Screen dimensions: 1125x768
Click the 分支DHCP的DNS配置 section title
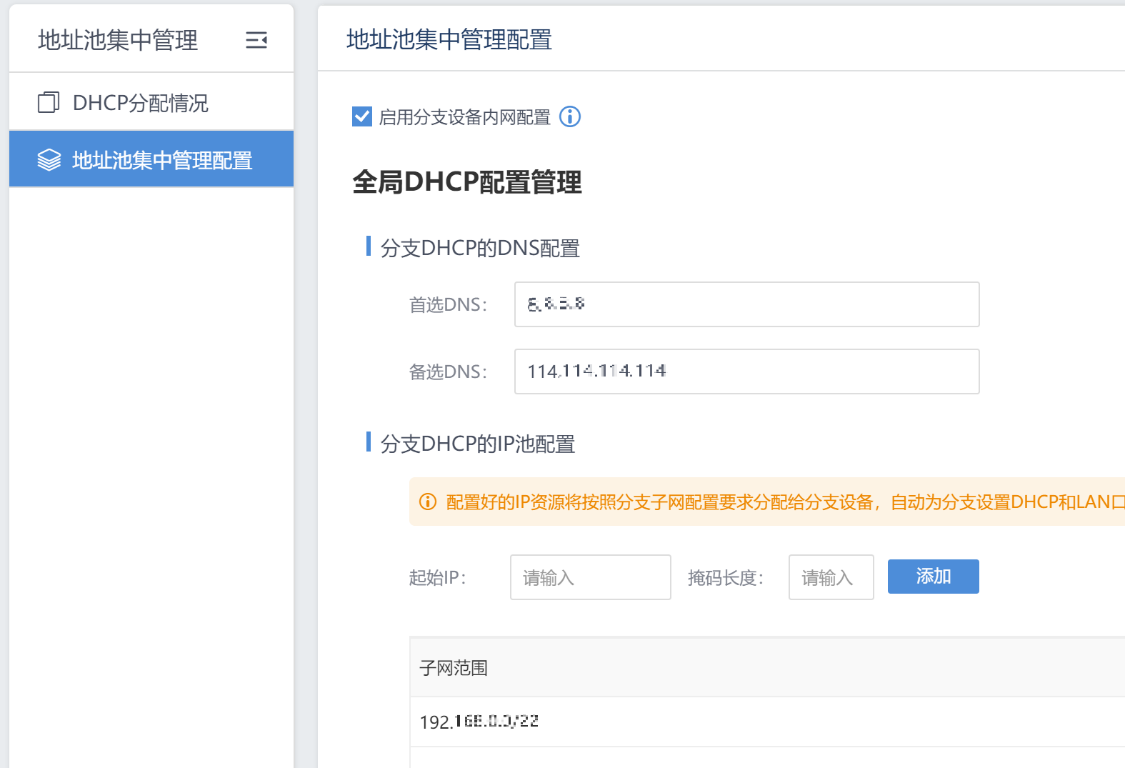click(480, 248)
